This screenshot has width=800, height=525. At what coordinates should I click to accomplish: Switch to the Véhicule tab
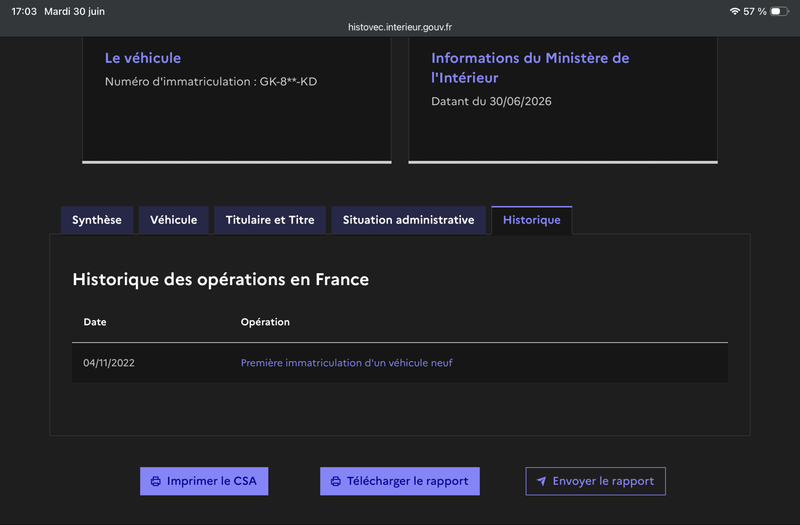click(173, 220)
